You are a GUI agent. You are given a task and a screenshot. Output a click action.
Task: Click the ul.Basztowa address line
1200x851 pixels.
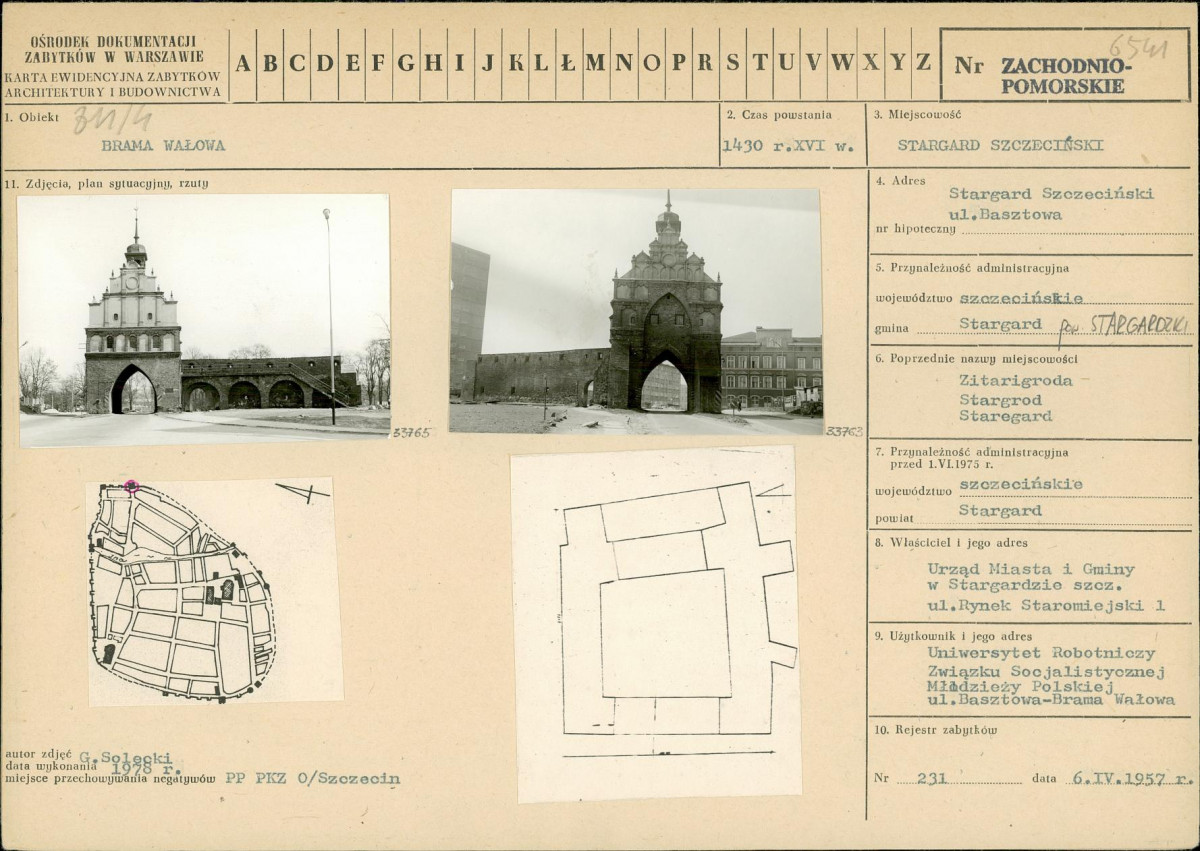(x=1005, y=214)
